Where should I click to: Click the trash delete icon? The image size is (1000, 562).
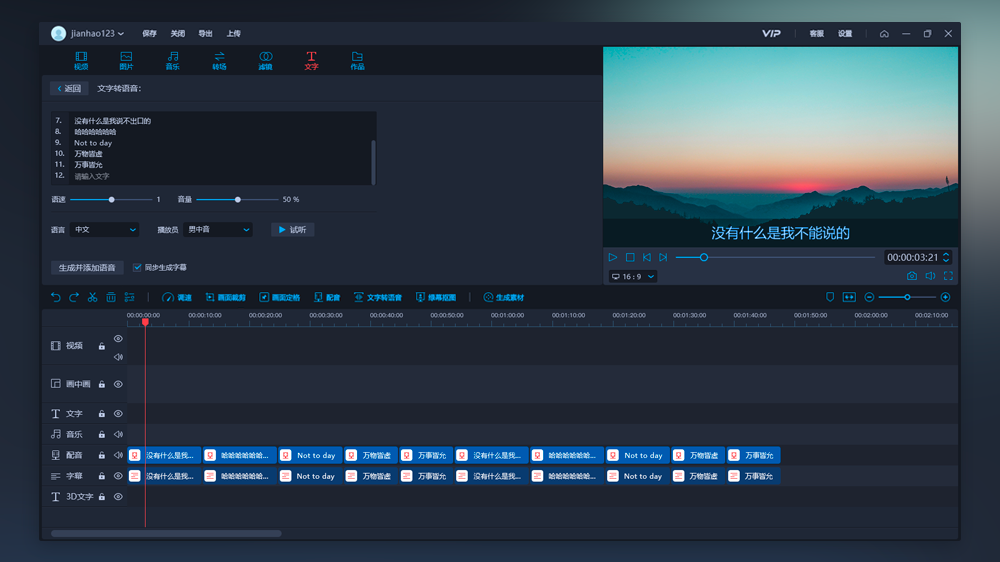point(111,297)
